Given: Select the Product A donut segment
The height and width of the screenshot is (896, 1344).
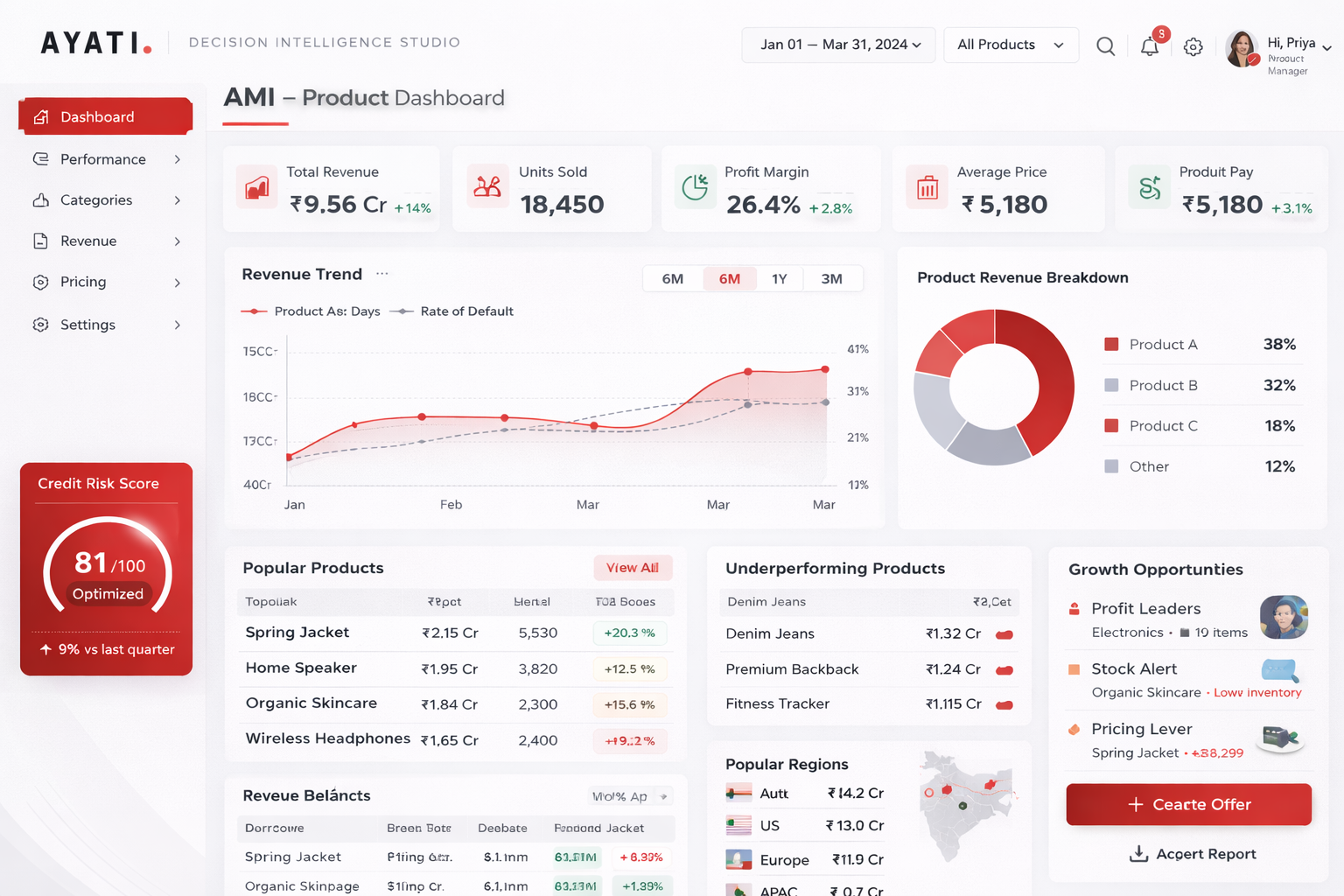Looking at the screenshot, I should (x=1054, y=376).
